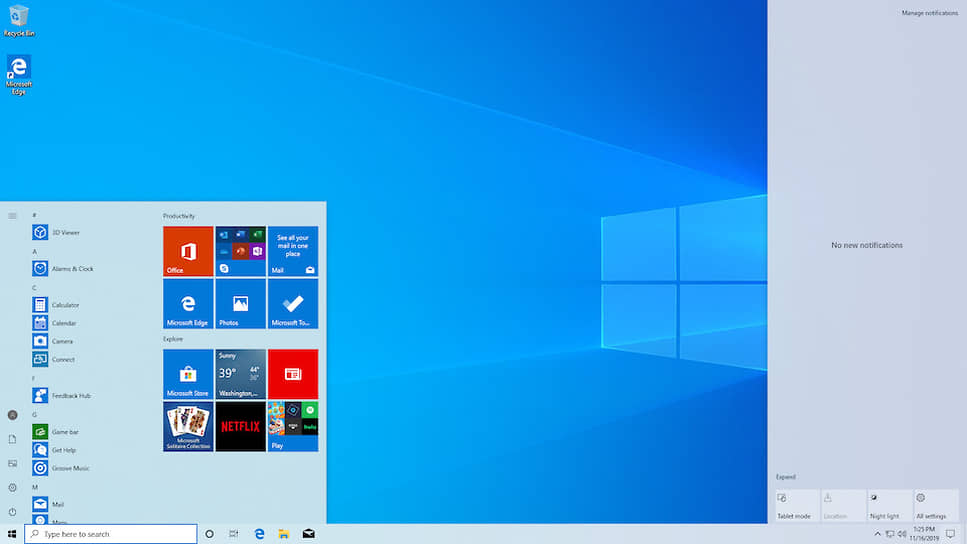Open Groove Music from the app list

[x=70, y=468]
